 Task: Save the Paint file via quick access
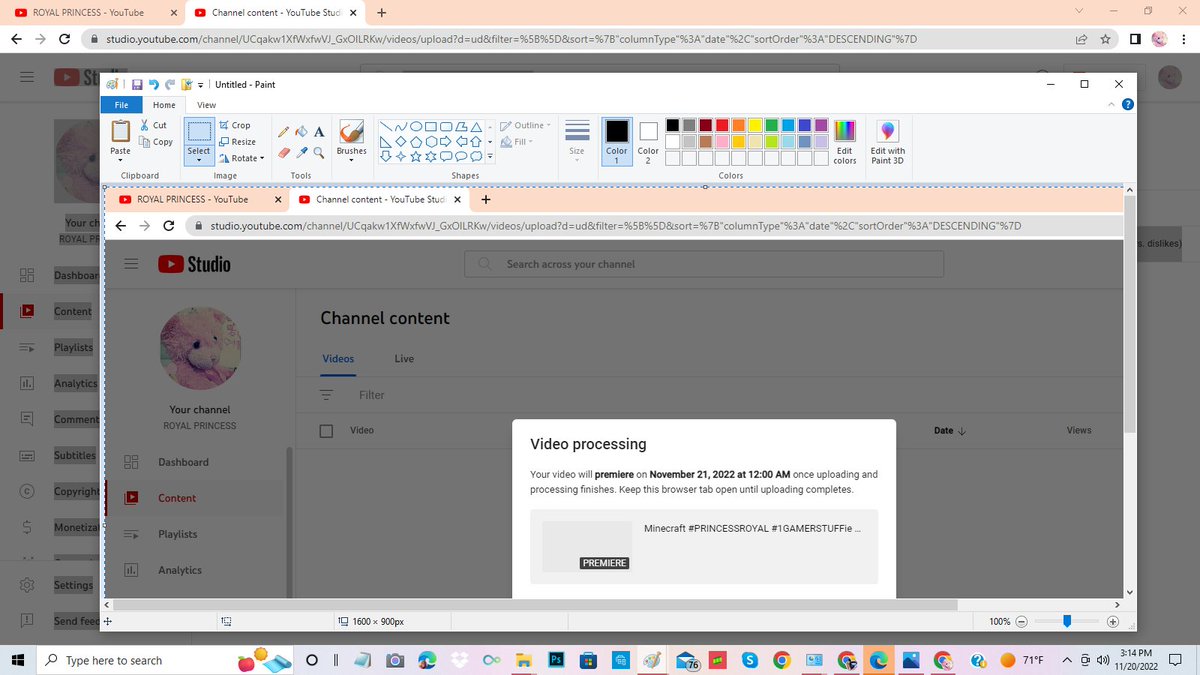pos(137,85)
